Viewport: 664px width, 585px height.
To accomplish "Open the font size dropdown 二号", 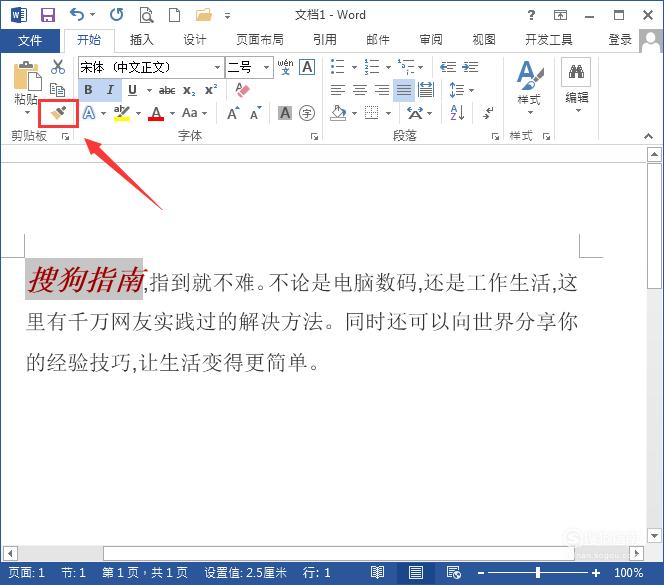I will pyautogui.click(x=266, y=67).
